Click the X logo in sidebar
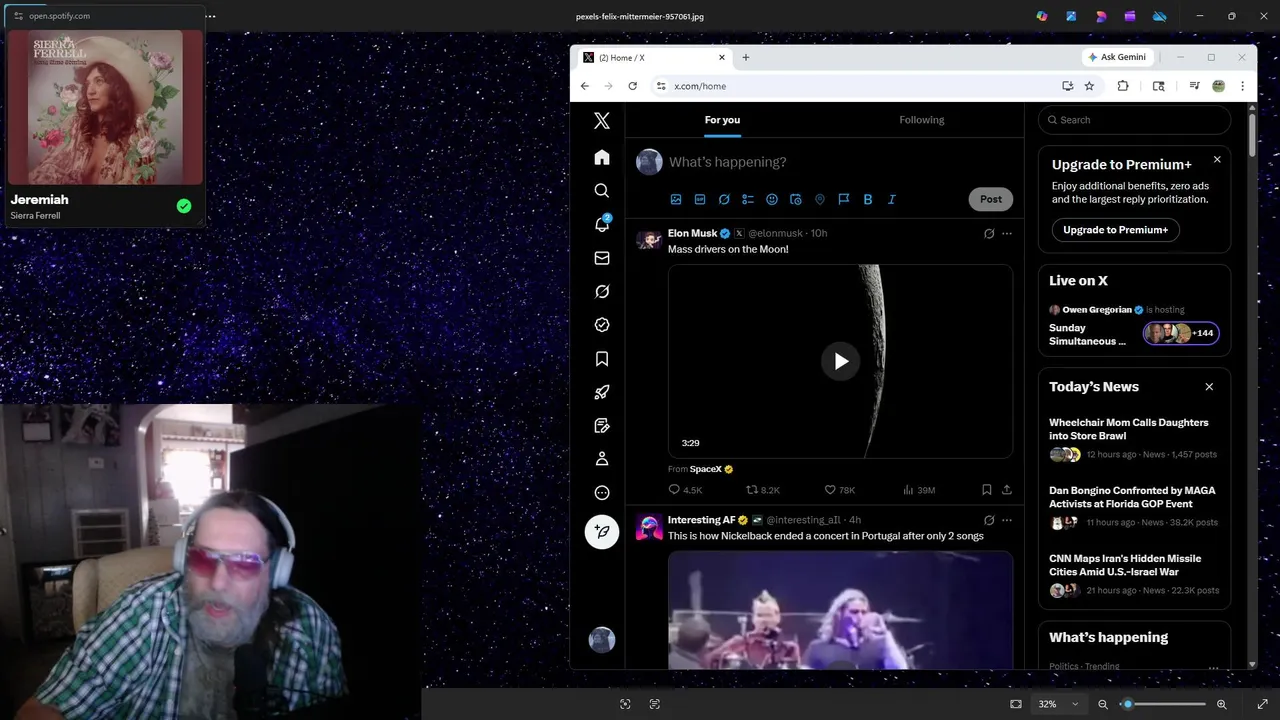Image resolution: width=1280 pixels, height=720 pixels. pos(601,121)
